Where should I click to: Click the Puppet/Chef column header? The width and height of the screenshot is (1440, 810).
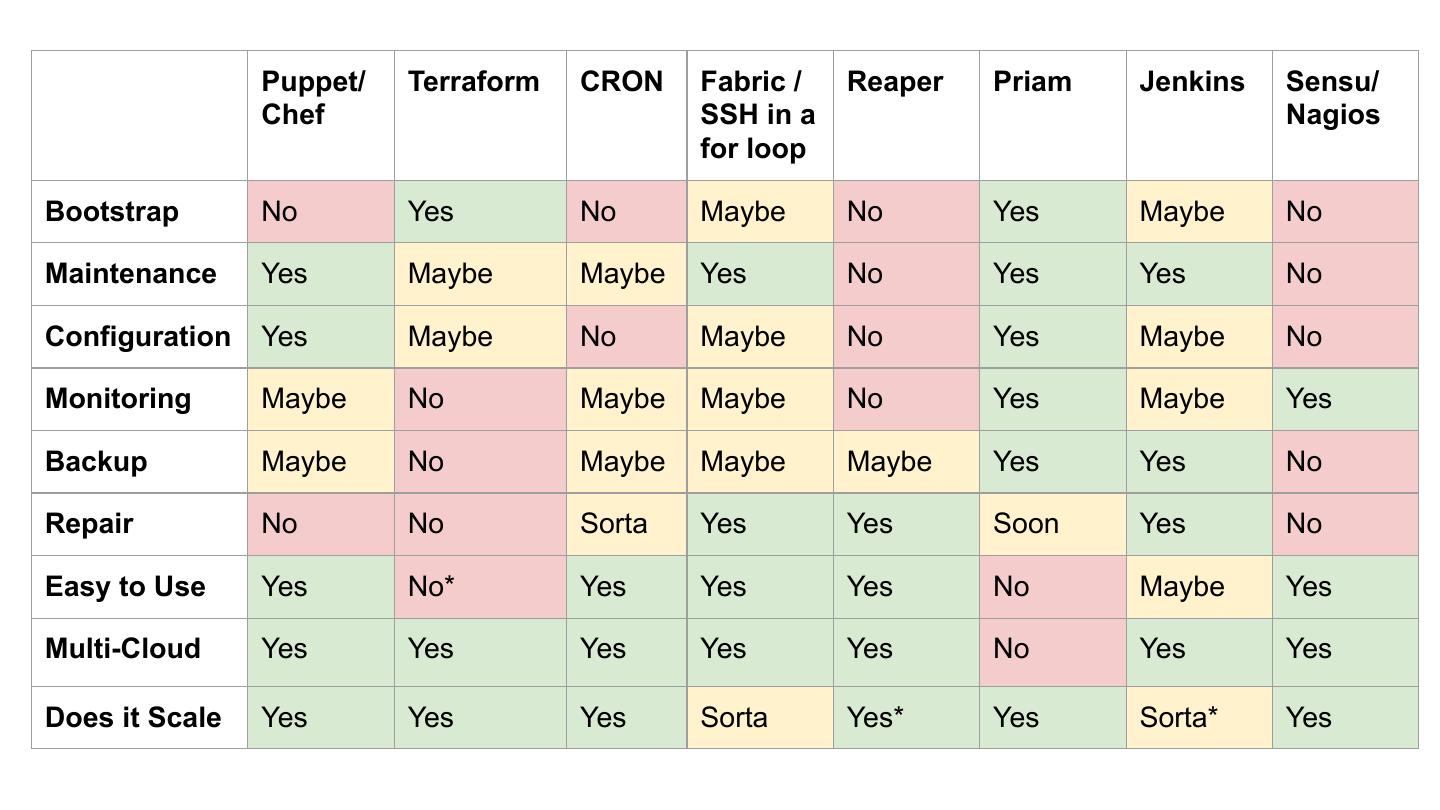pos(312,98)
